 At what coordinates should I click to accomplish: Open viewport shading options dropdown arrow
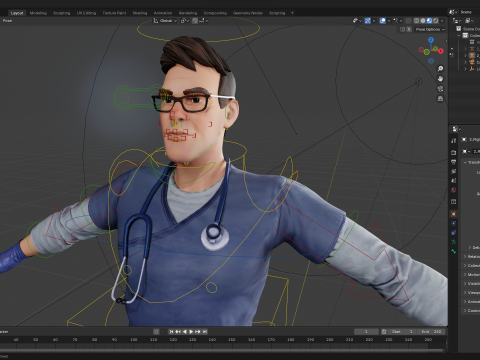(x=442, y=21)
